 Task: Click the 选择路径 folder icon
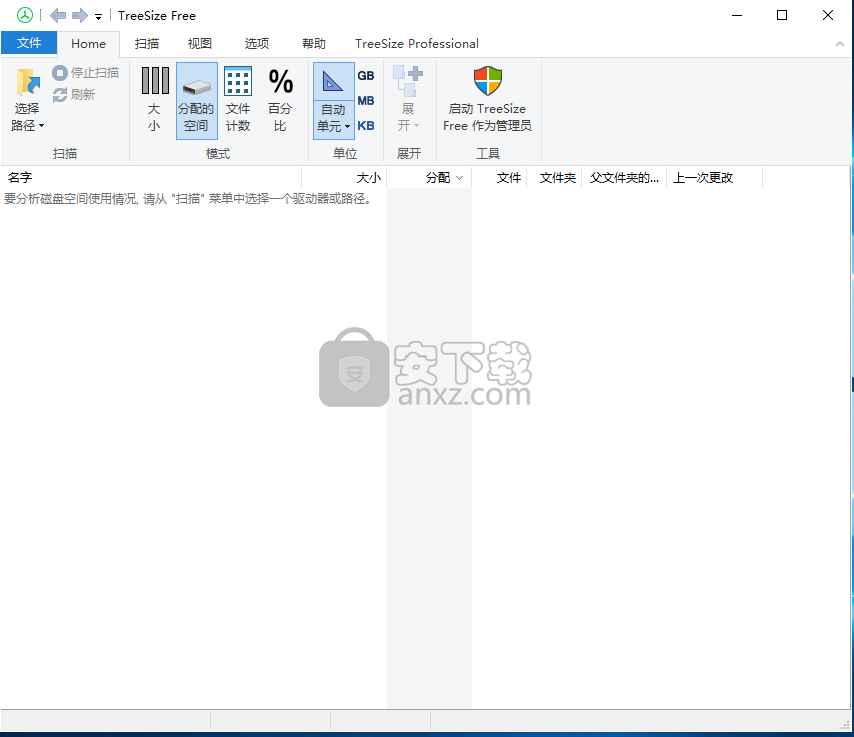click(x=27, y=82)
